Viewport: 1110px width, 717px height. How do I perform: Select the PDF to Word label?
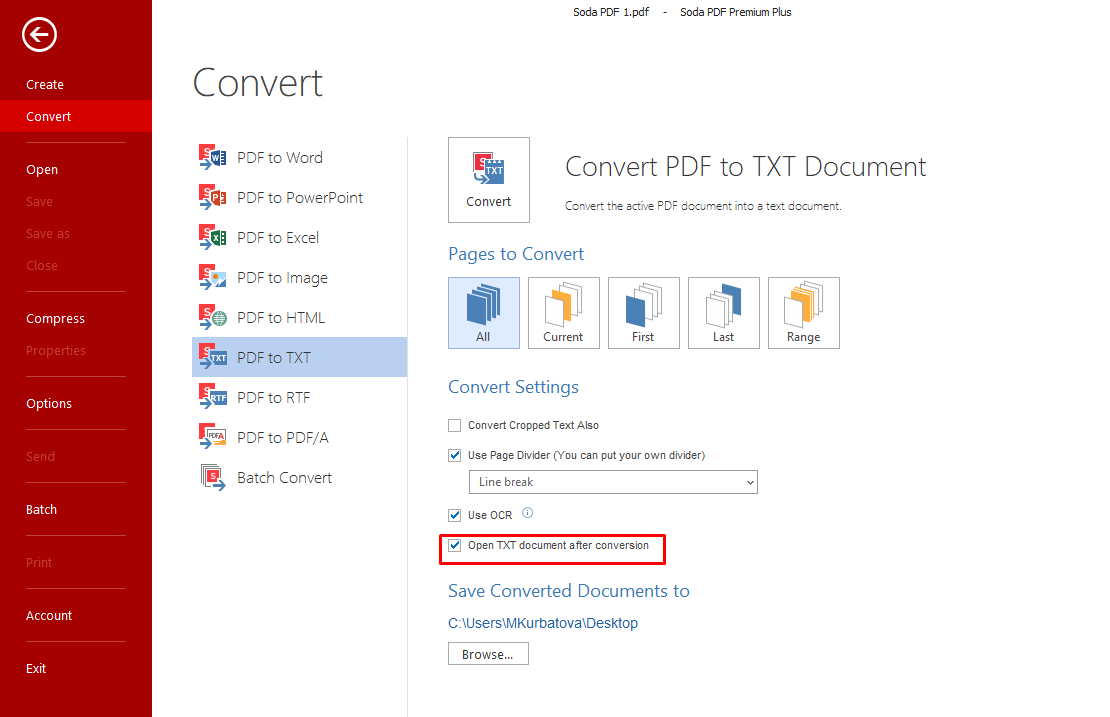point(280,158)
